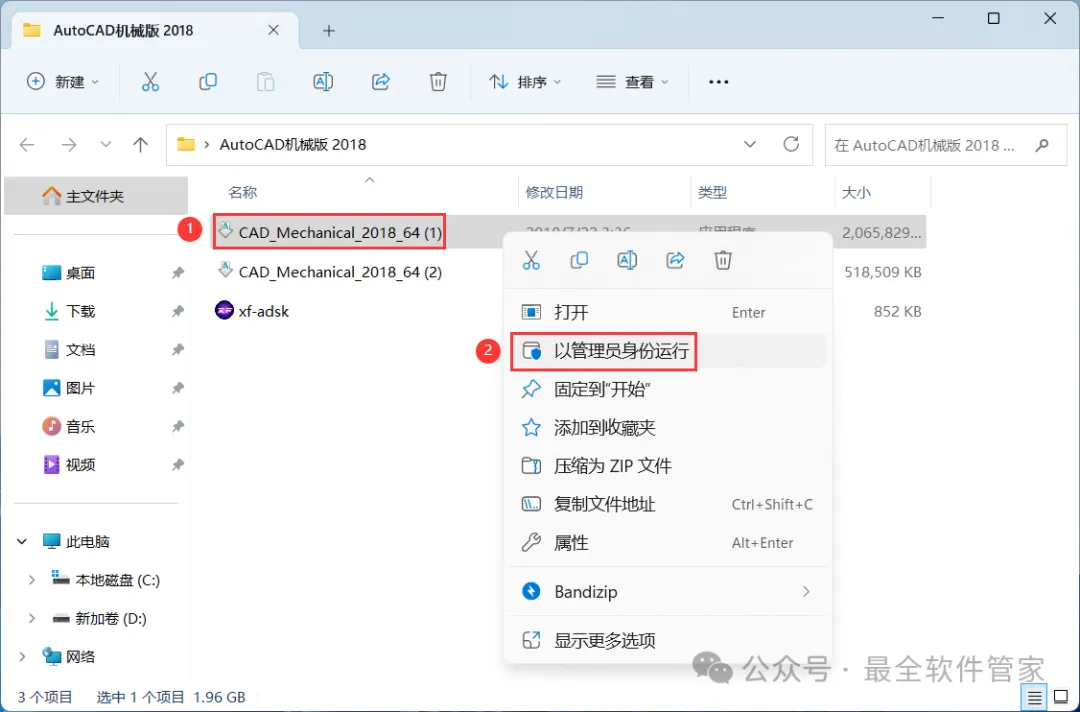Sort by the 名称 column header
Image resolution: width=1080 pixels, height=712 pixels.
[x=242, y=193]
